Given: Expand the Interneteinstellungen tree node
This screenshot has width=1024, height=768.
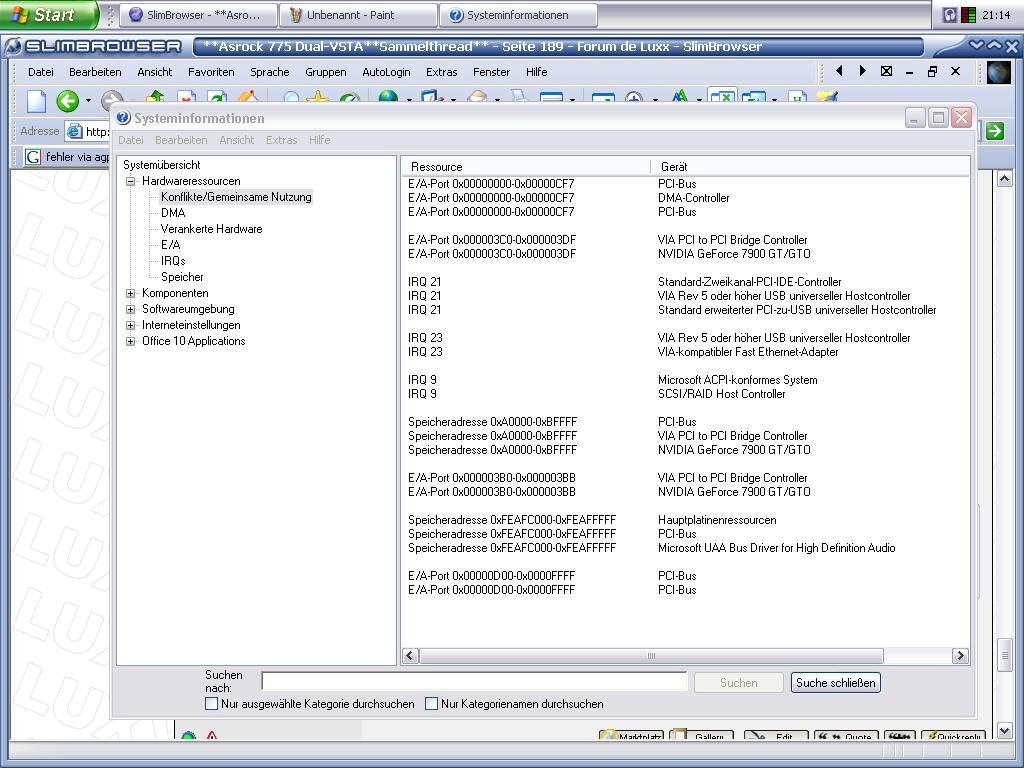Looking at the screenshot, I should 131,325.
